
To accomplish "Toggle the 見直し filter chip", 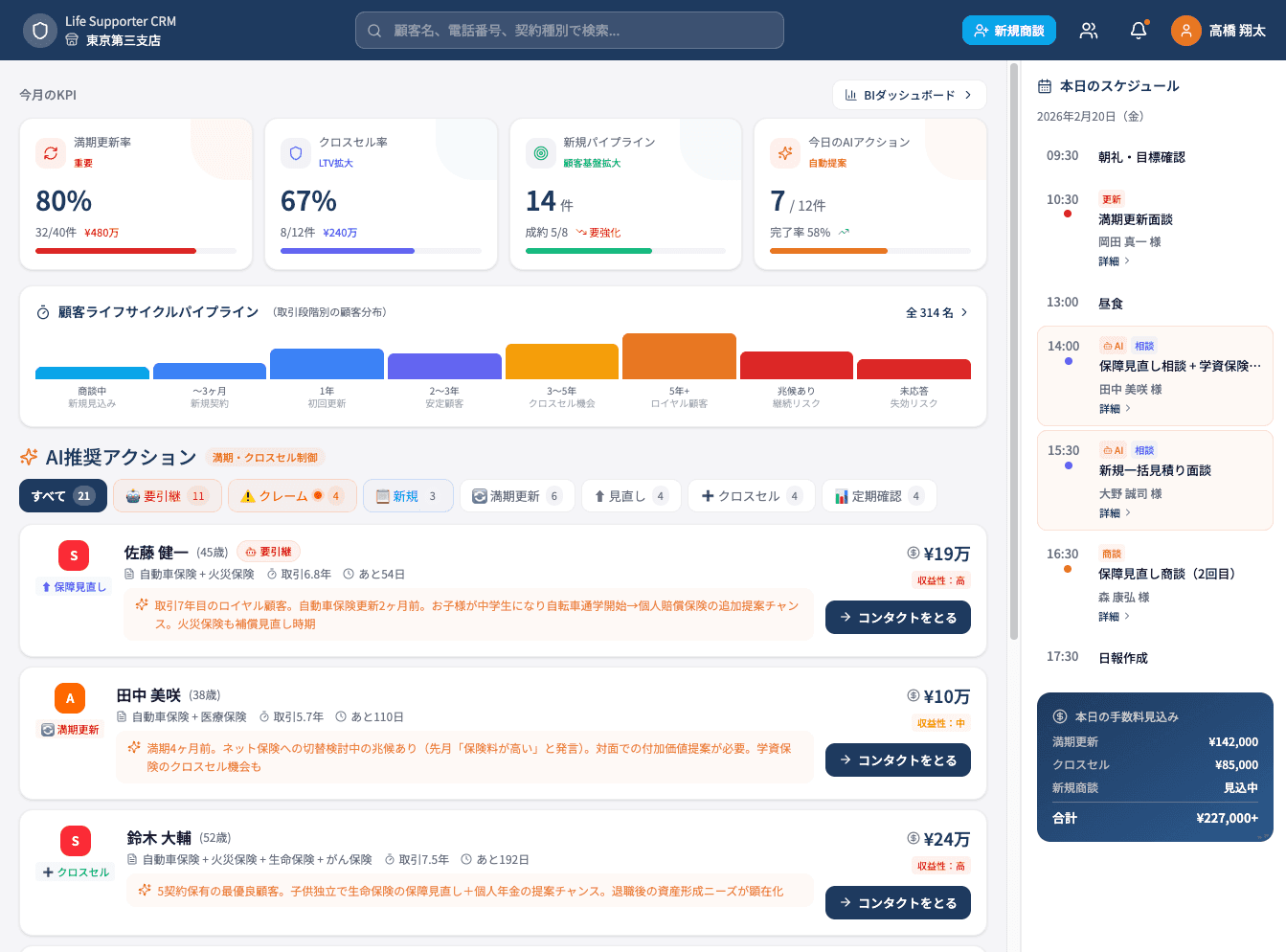I will tap(631, 495).
